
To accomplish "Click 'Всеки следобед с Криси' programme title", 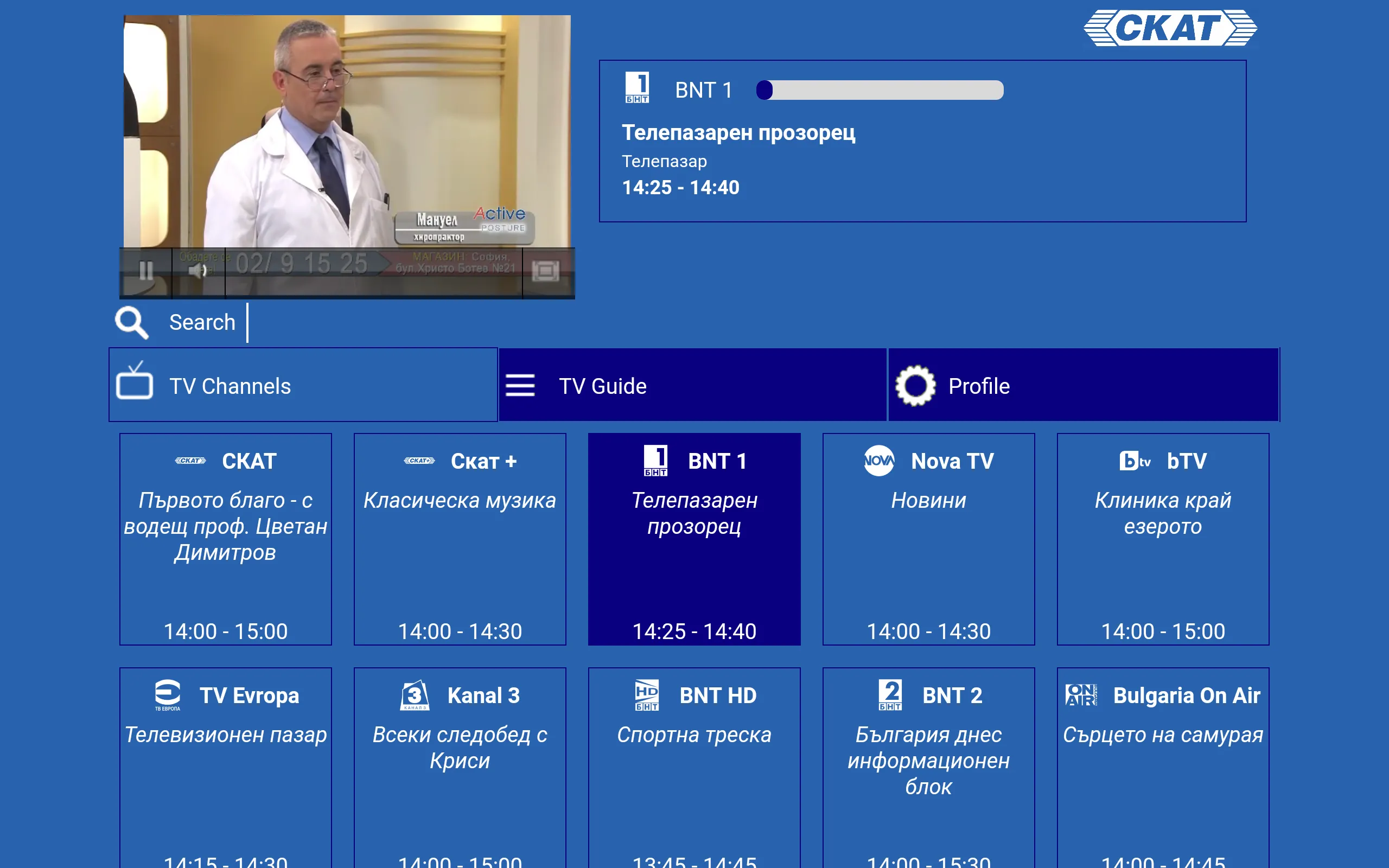I will (x=460, y=748).
